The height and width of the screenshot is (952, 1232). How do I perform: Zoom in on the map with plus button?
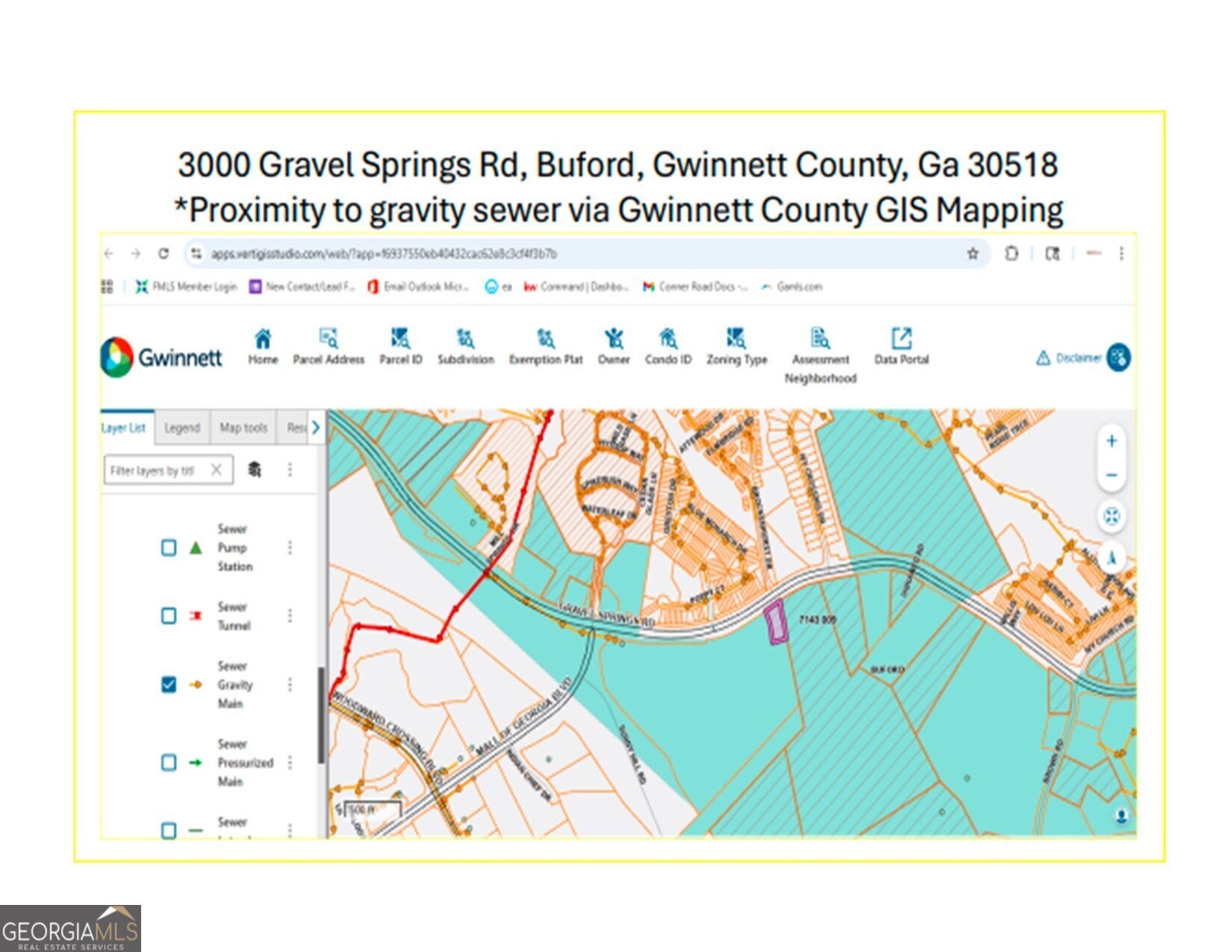1111,441
